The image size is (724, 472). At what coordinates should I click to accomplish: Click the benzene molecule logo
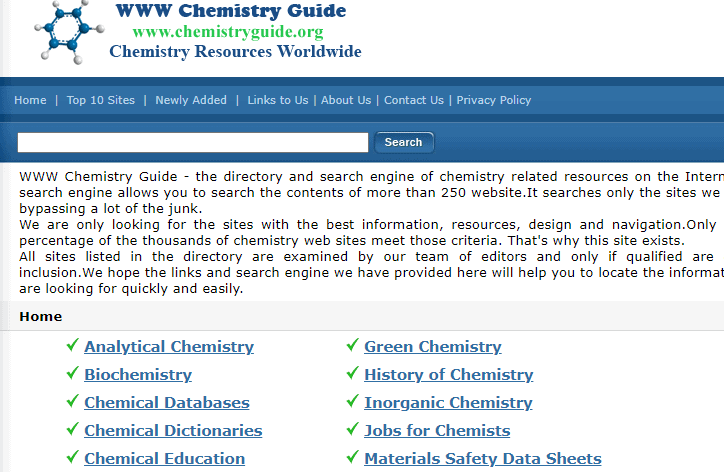tap(69, 32)
